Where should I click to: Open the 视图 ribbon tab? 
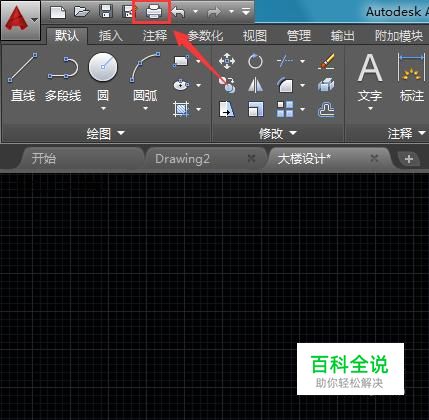255,36
